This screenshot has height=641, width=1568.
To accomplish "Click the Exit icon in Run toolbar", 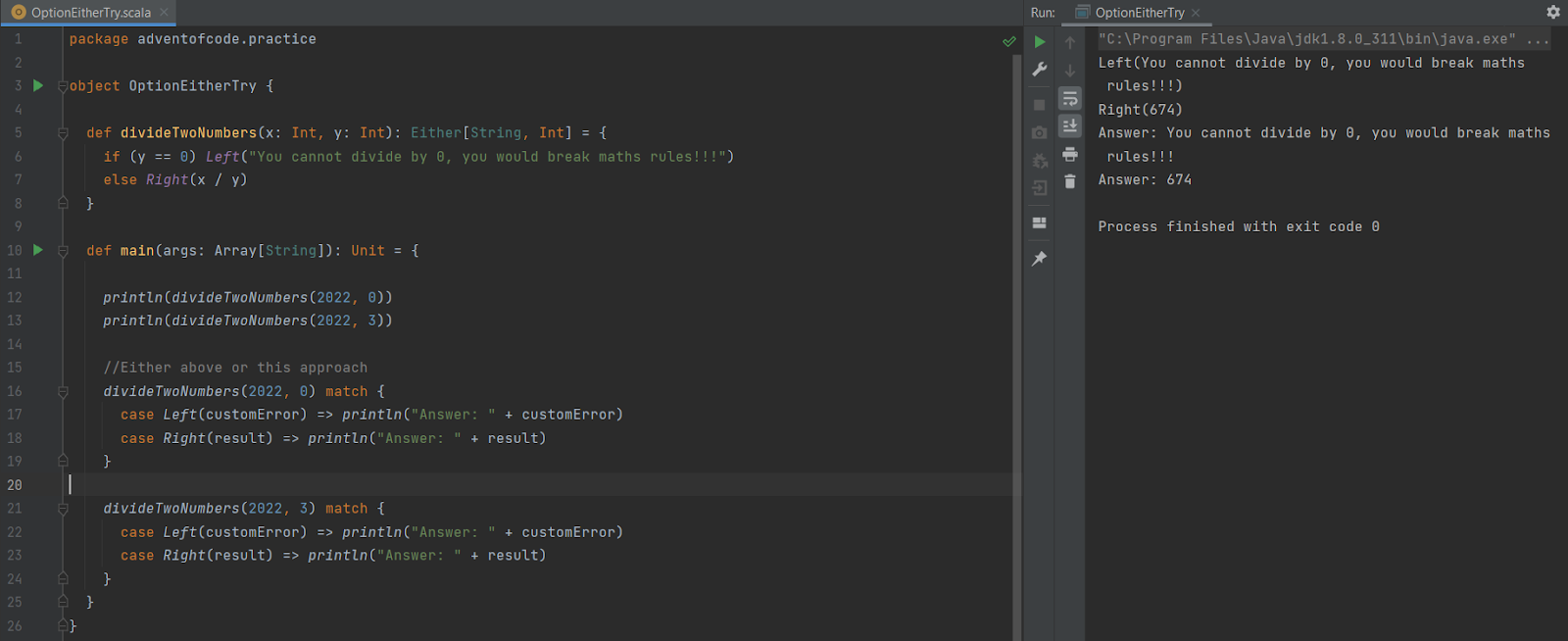I will click(x=1040, y=187).
